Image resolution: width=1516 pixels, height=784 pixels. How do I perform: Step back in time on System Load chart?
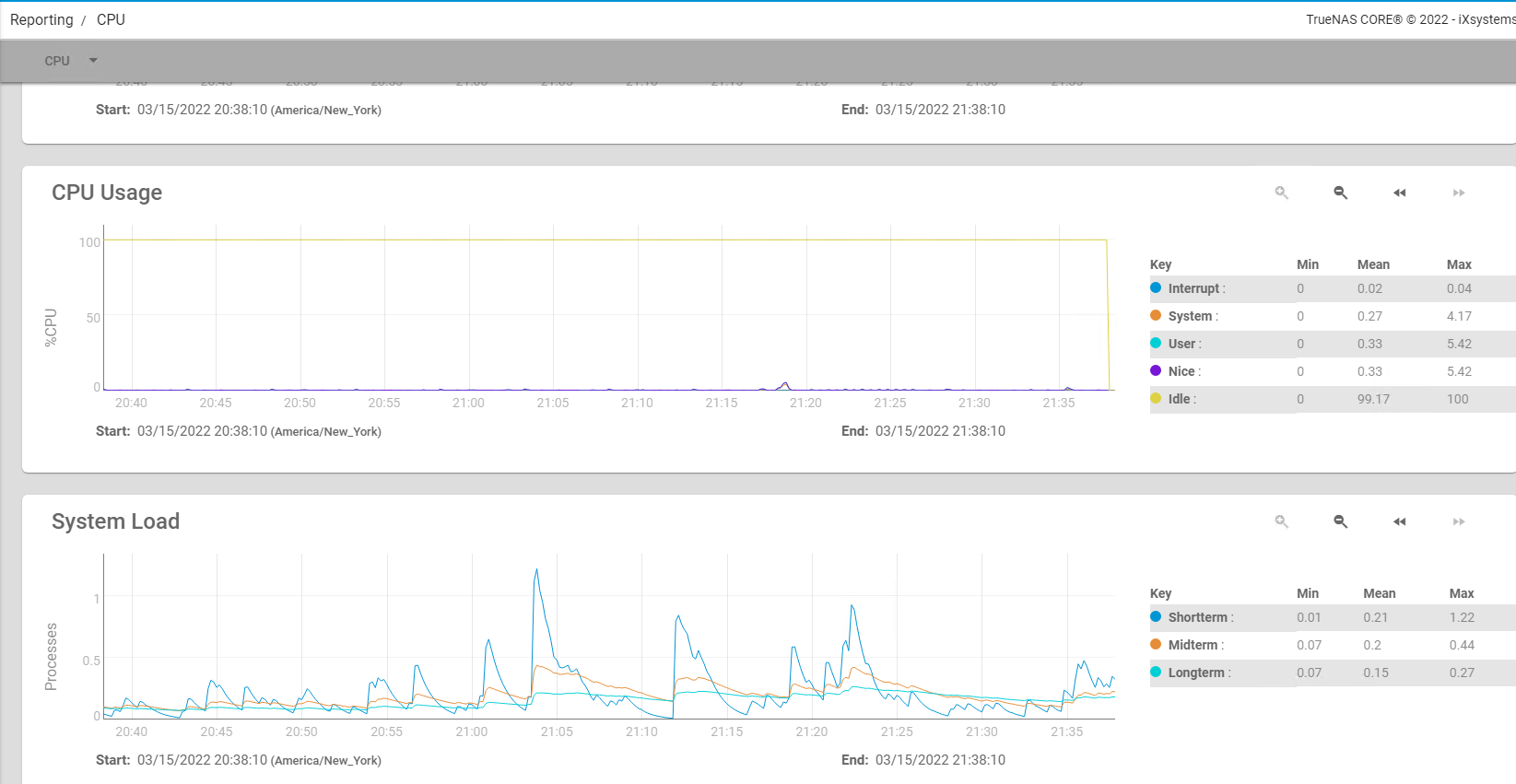point(1400,521)
